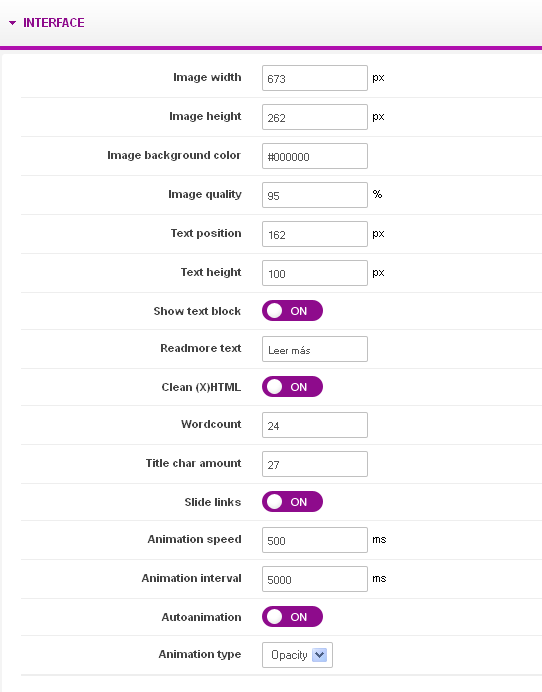Click the Image height field showing 262
542x692 pixels.
315,117
